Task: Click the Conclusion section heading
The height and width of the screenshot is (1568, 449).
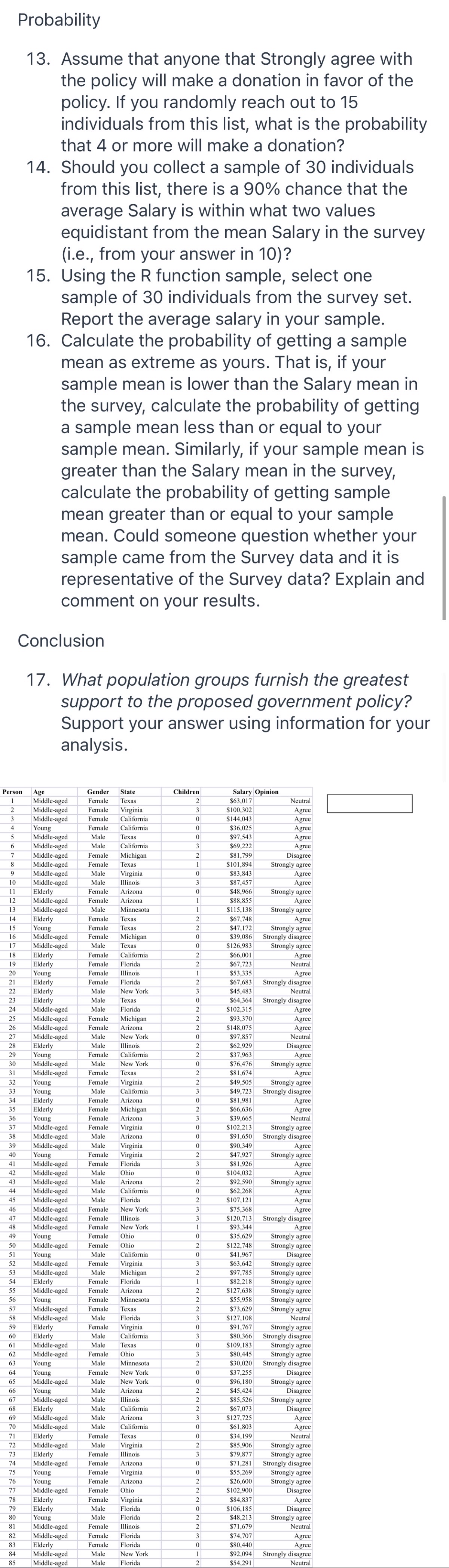Action: [x=61, y=640]
